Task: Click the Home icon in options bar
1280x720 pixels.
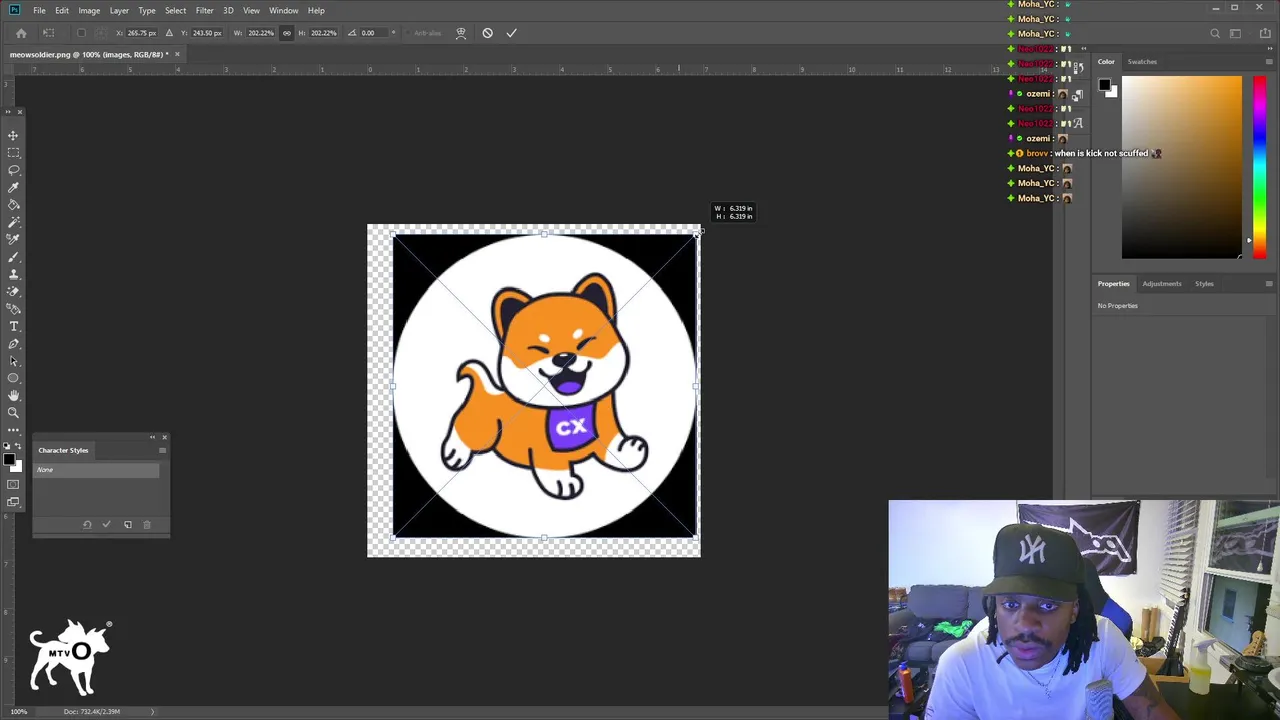Action: pyautogui.click(x=21, y=33)
